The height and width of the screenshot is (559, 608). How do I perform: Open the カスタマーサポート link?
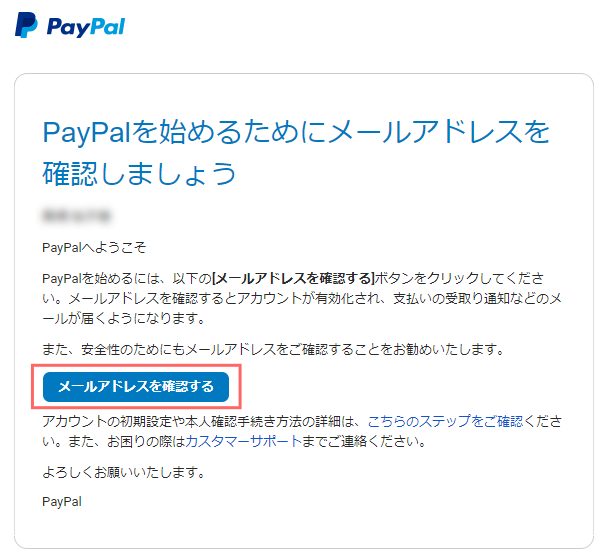coord(244,441)
